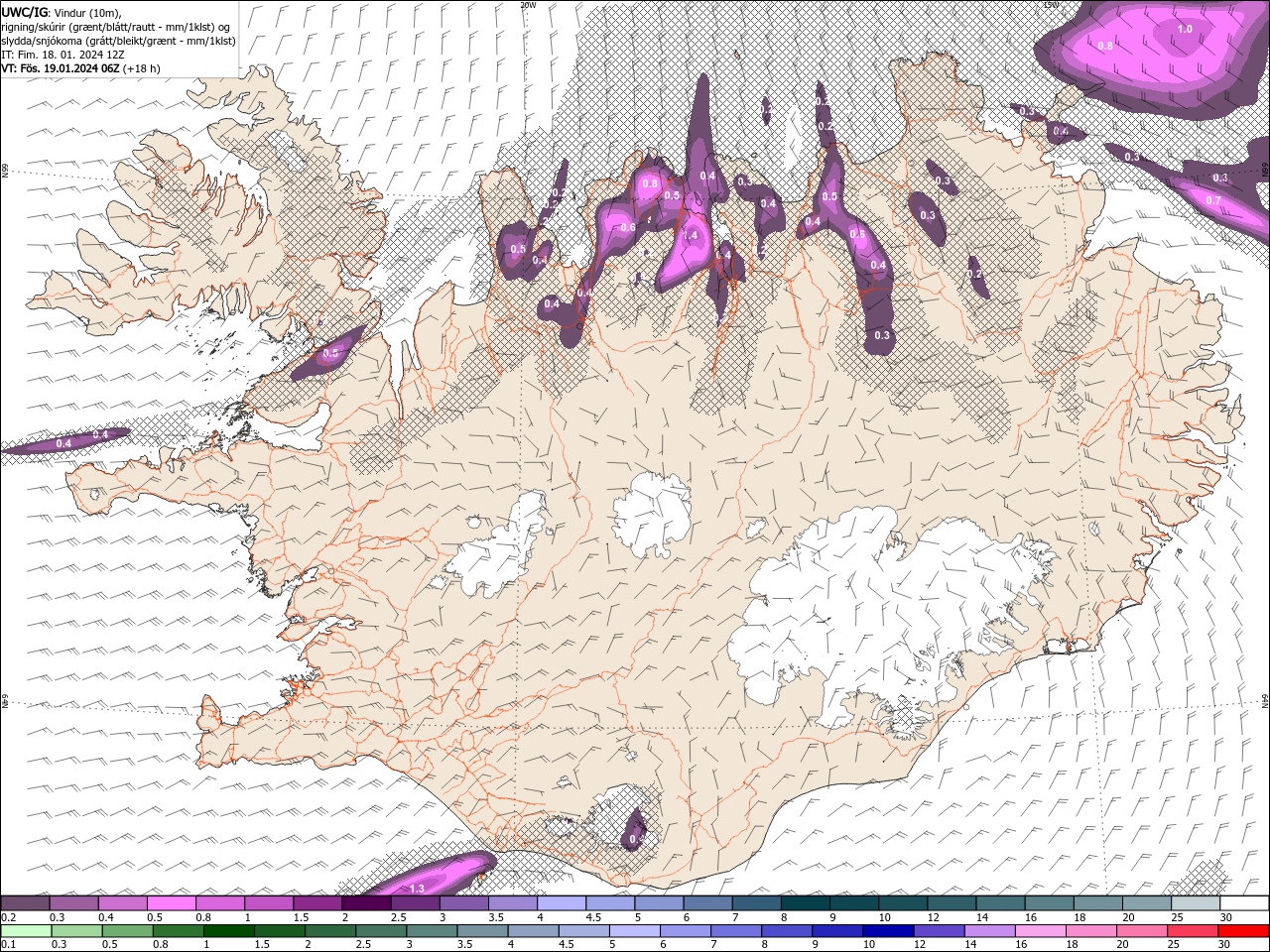This screenshot has width=1270, height=952.
Task: Pick bright red bottom-row swatch above 30
Action: point(1243,930)
